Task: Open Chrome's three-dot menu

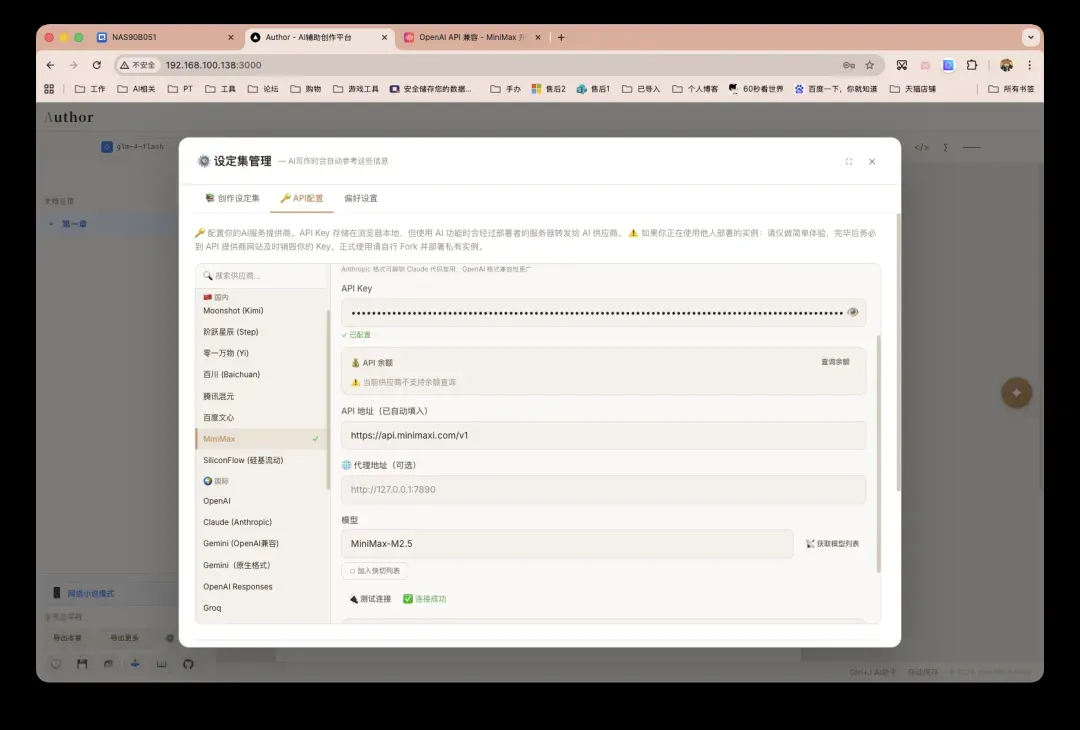Action: pyautogui.click(x=1030, y=65)
